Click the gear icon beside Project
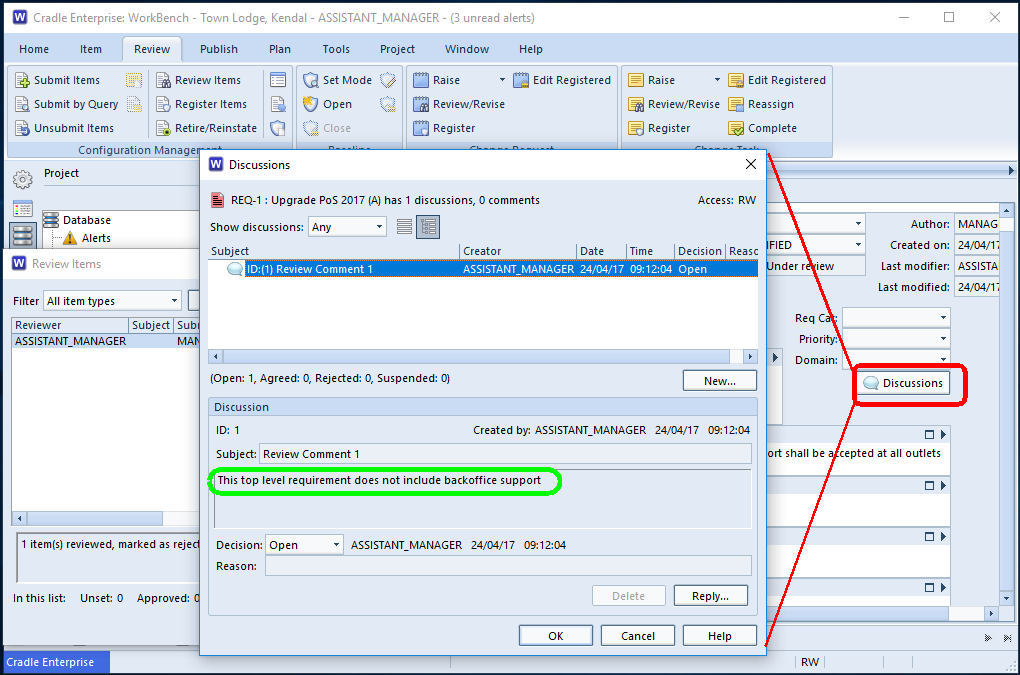 [23, 179]
